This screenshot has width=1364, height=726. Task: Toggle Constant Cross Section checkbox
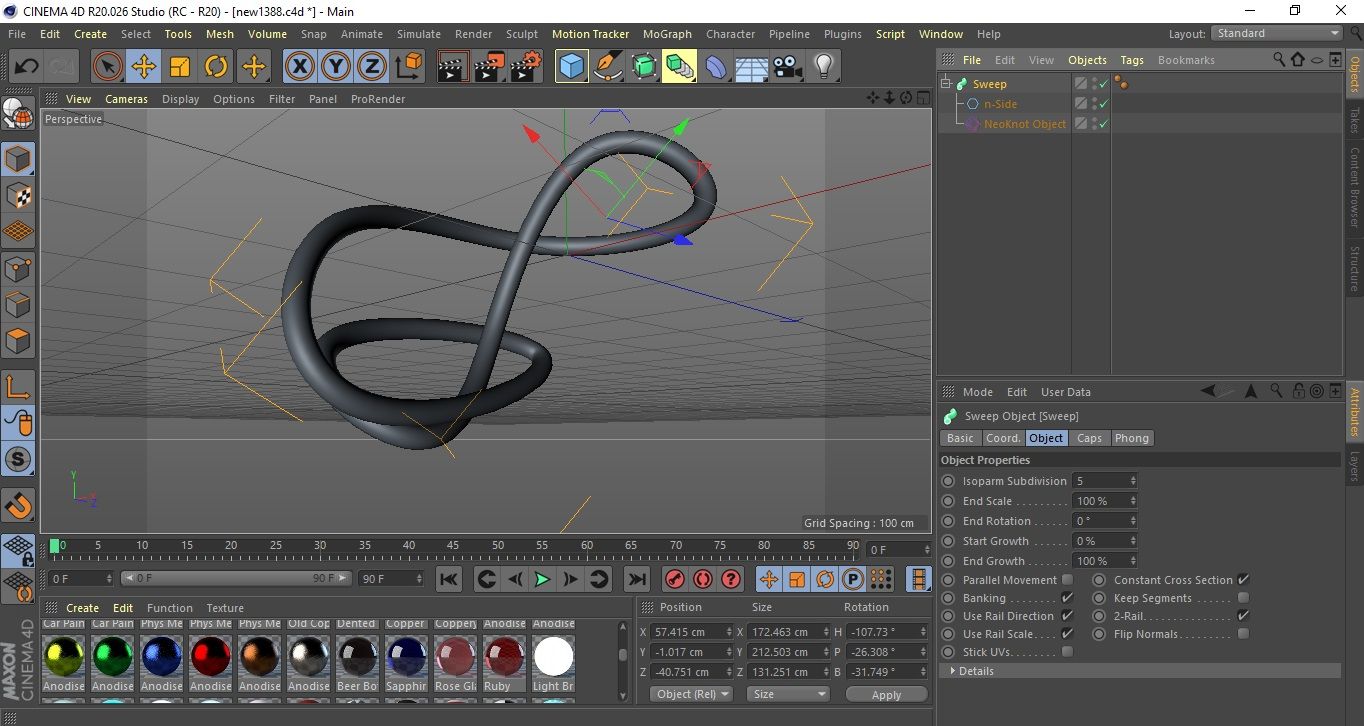click(x=1243, y=580)
